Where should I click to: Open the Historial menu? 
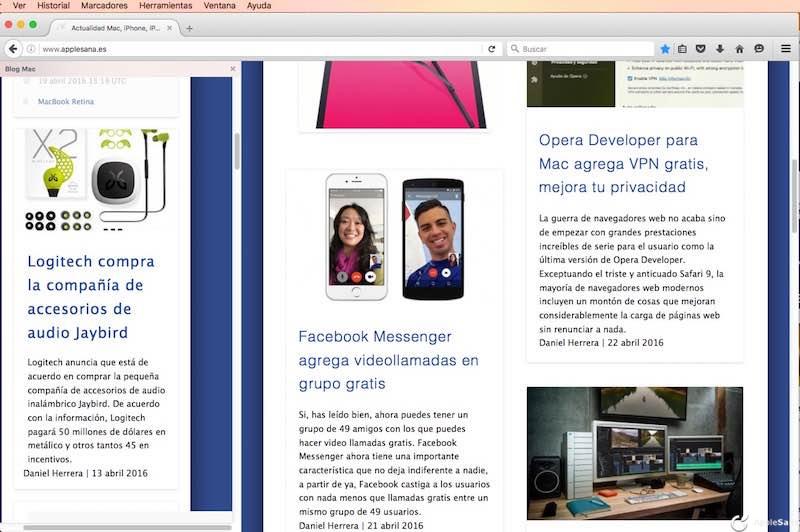coord(54,6)
